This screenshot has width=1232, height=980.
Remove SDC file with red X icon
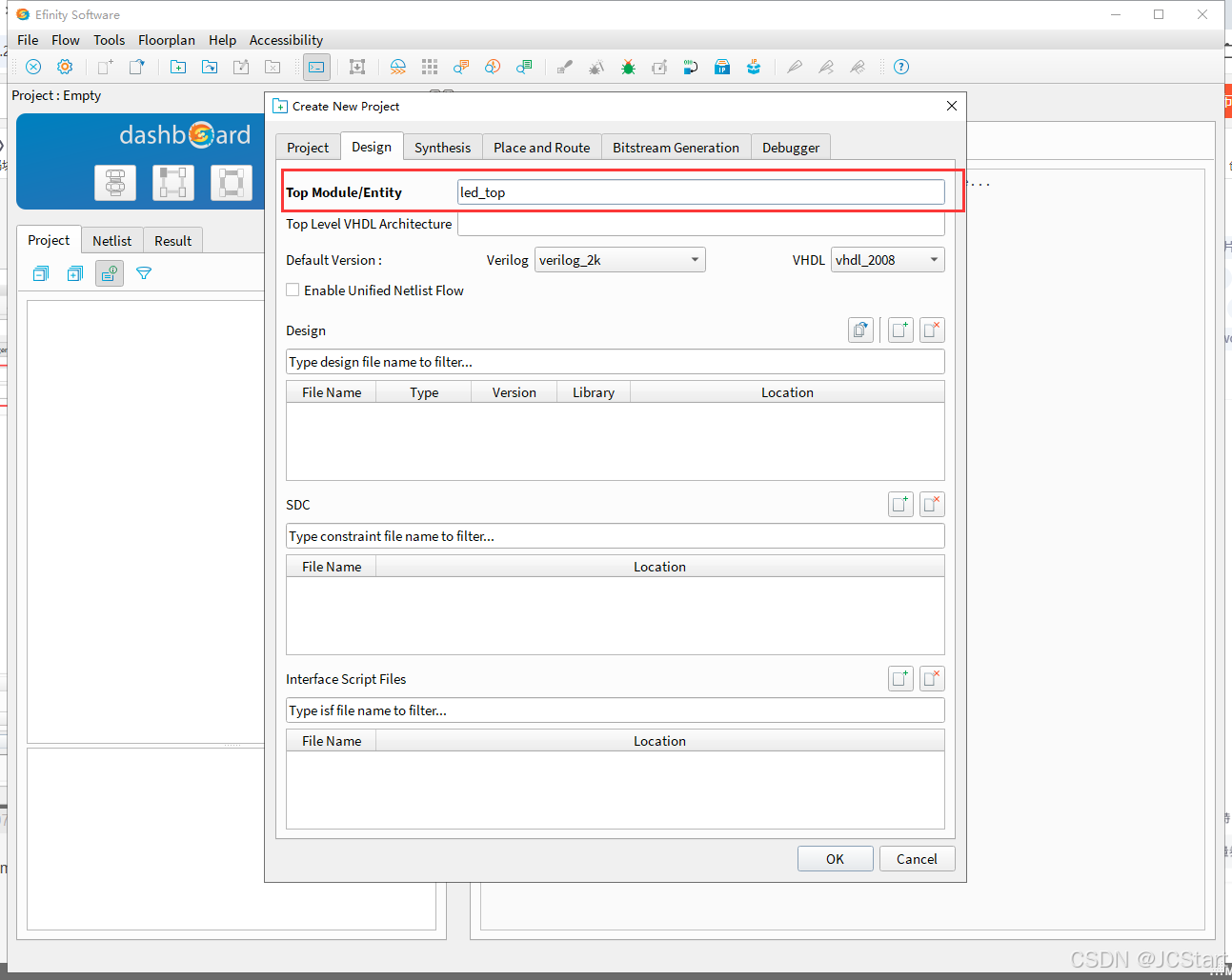point(932,504)
